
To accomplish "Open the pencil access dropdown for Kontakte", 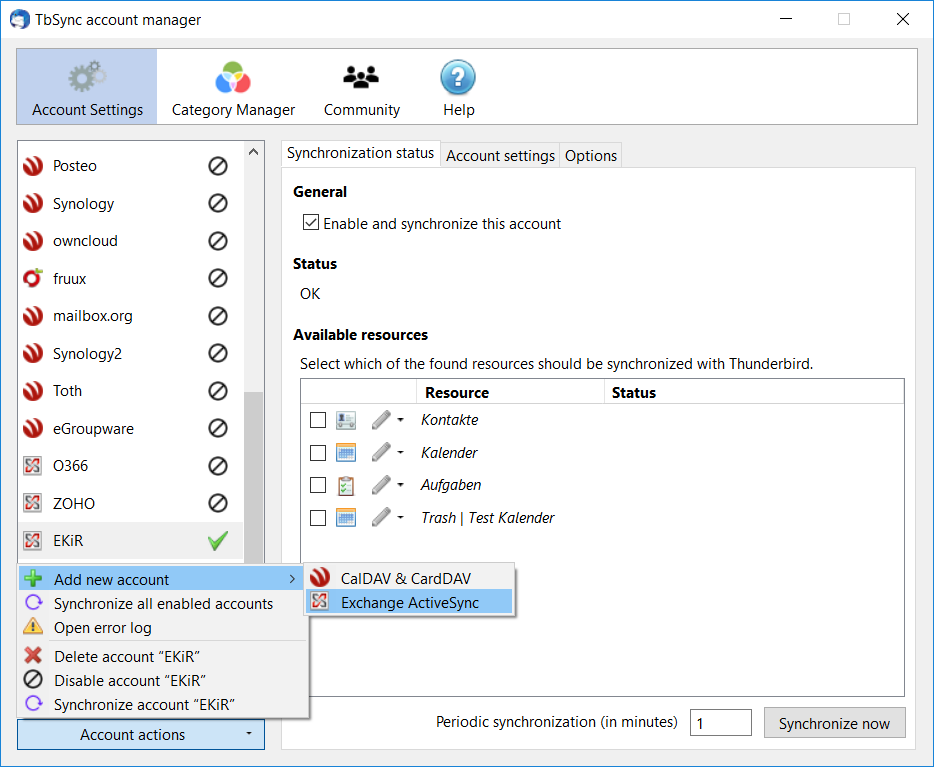I will 388,420.
